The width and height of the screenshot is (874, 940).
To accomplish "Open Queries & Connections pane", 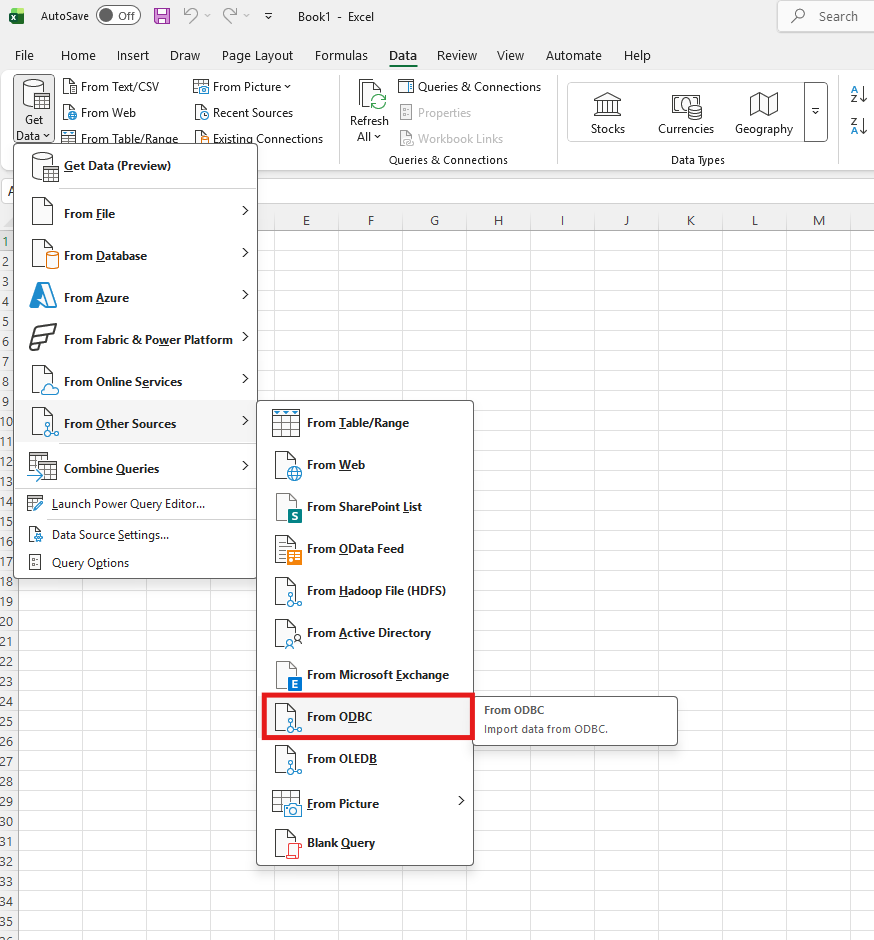I will coord(469,87).
